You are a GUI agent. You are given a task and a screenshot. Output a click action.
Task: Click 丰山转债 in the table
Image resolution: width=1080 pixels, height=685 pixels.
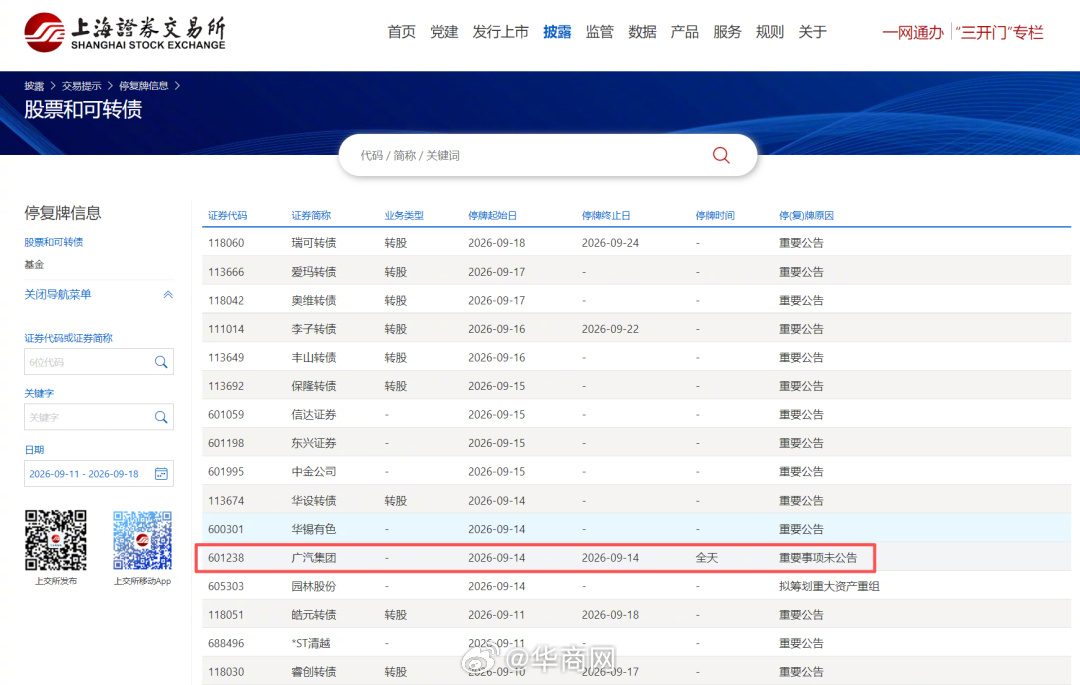(x=313, y=358)
